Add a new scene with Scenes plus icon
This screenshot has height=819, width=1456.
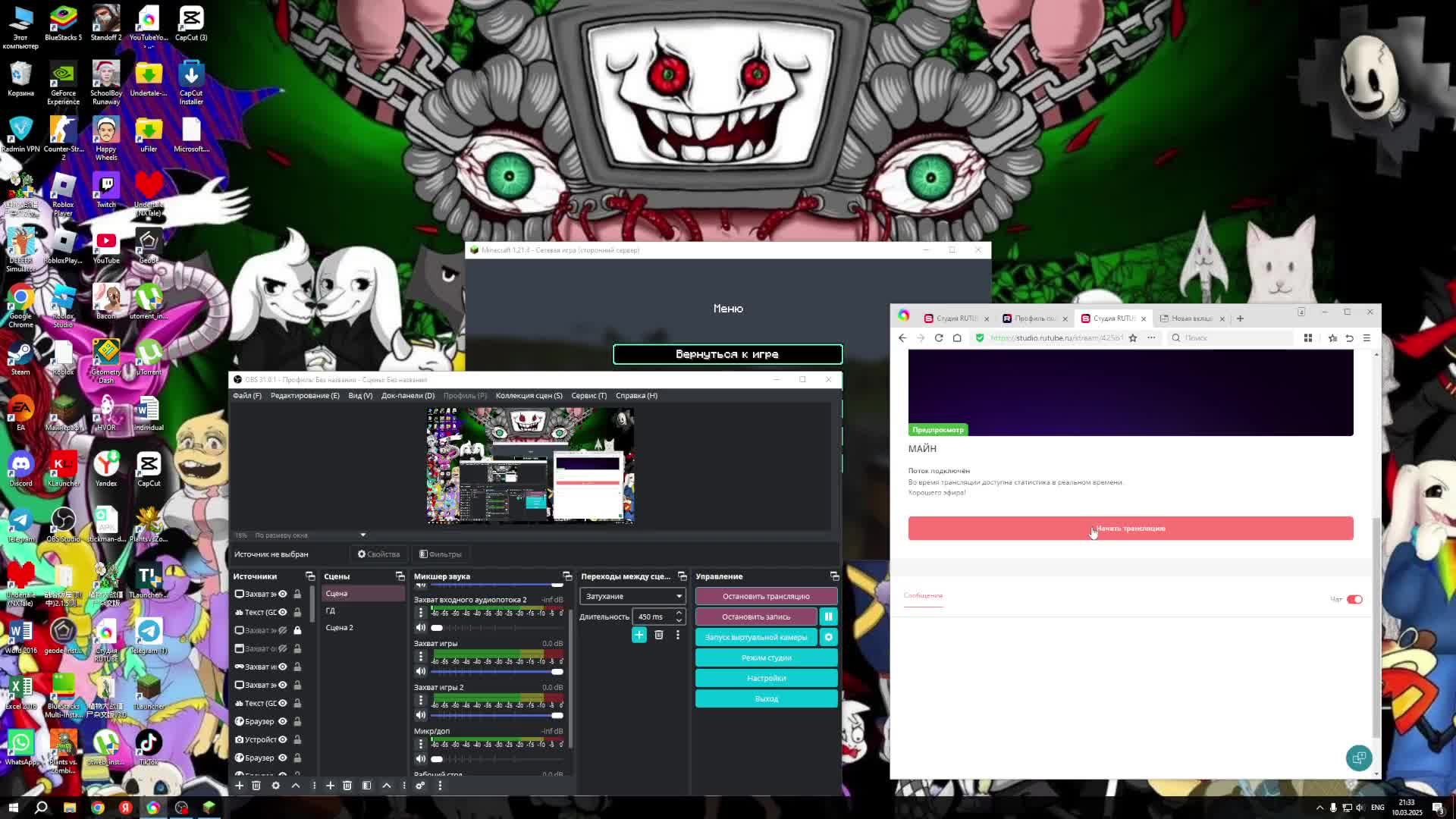tap(330, 785)
